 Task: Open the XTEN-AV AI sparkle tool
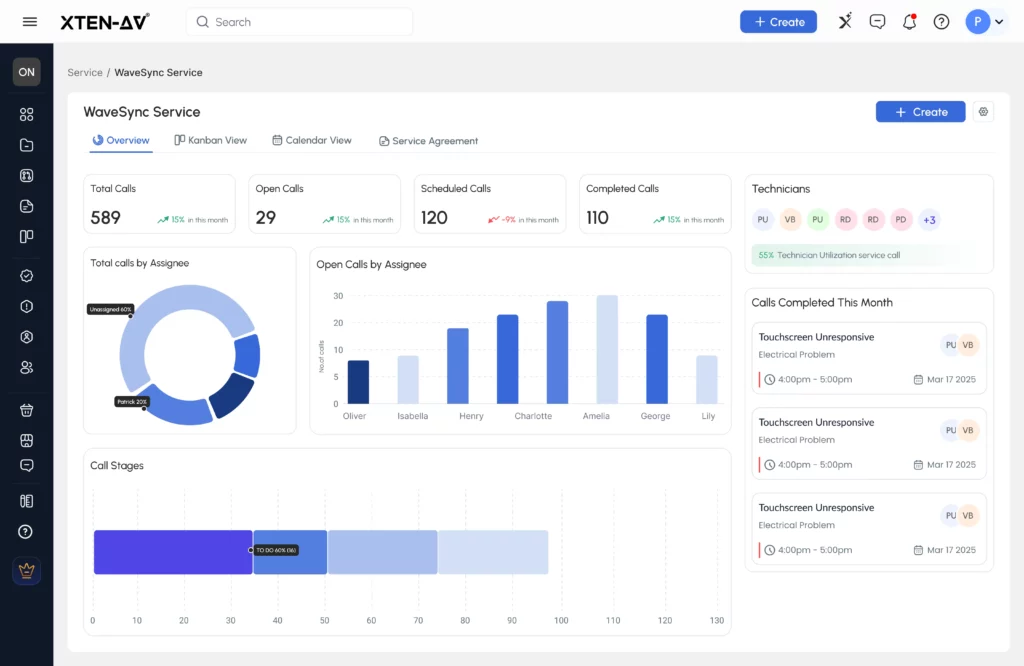pos(845,22)
